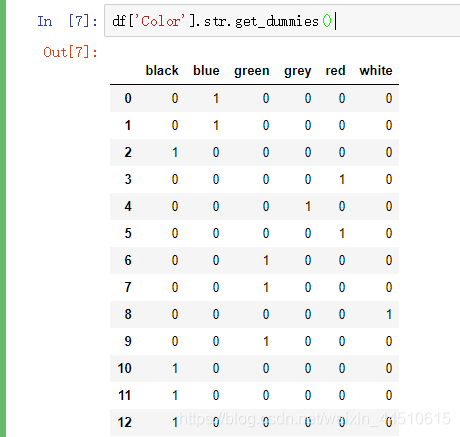Select row index 10
460x437 pixels.
tap(125, 368)
